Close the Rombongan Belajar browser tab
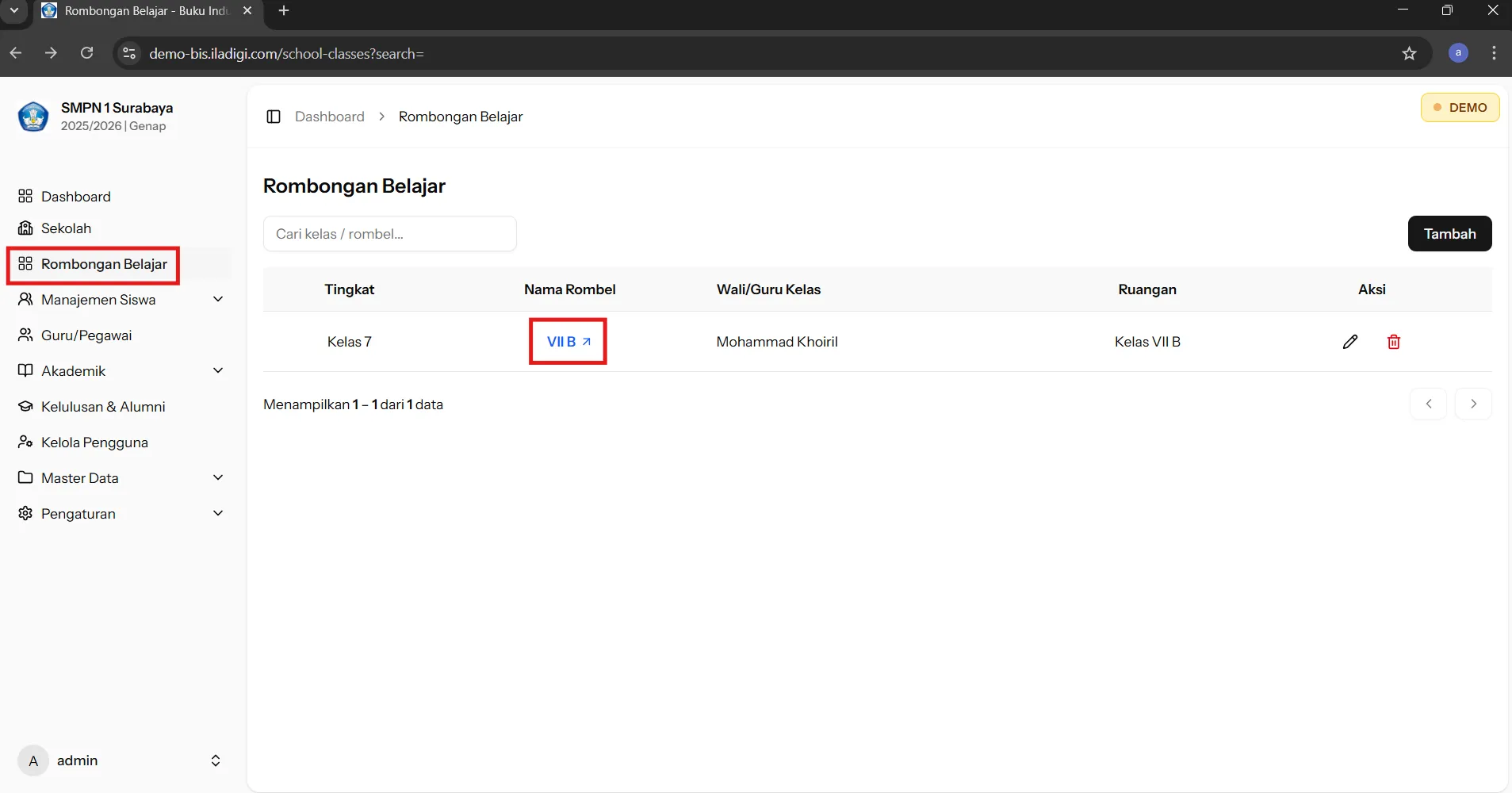Screen dimensions: 1512x793 [x=247, y=10]
